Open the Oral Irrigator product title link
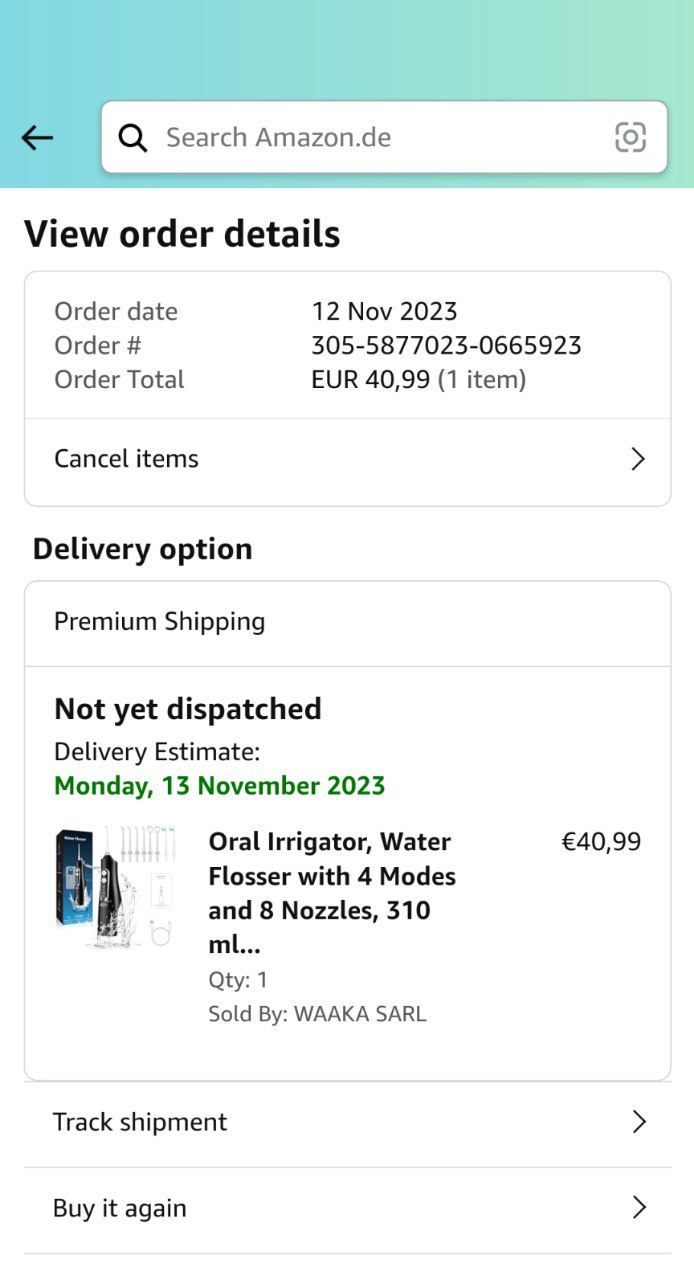This screenshot has width=694, height=1280. (332, 893)
